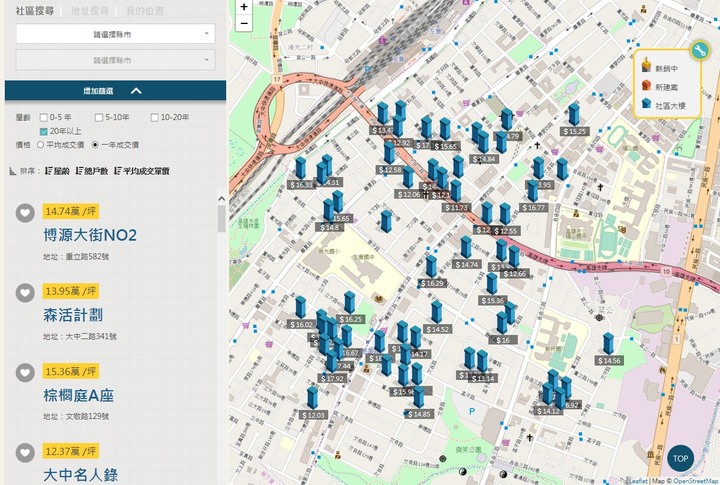Click the building marker priced $17.92
Viewport: 720px width, 485px height.
click(332, 362)
